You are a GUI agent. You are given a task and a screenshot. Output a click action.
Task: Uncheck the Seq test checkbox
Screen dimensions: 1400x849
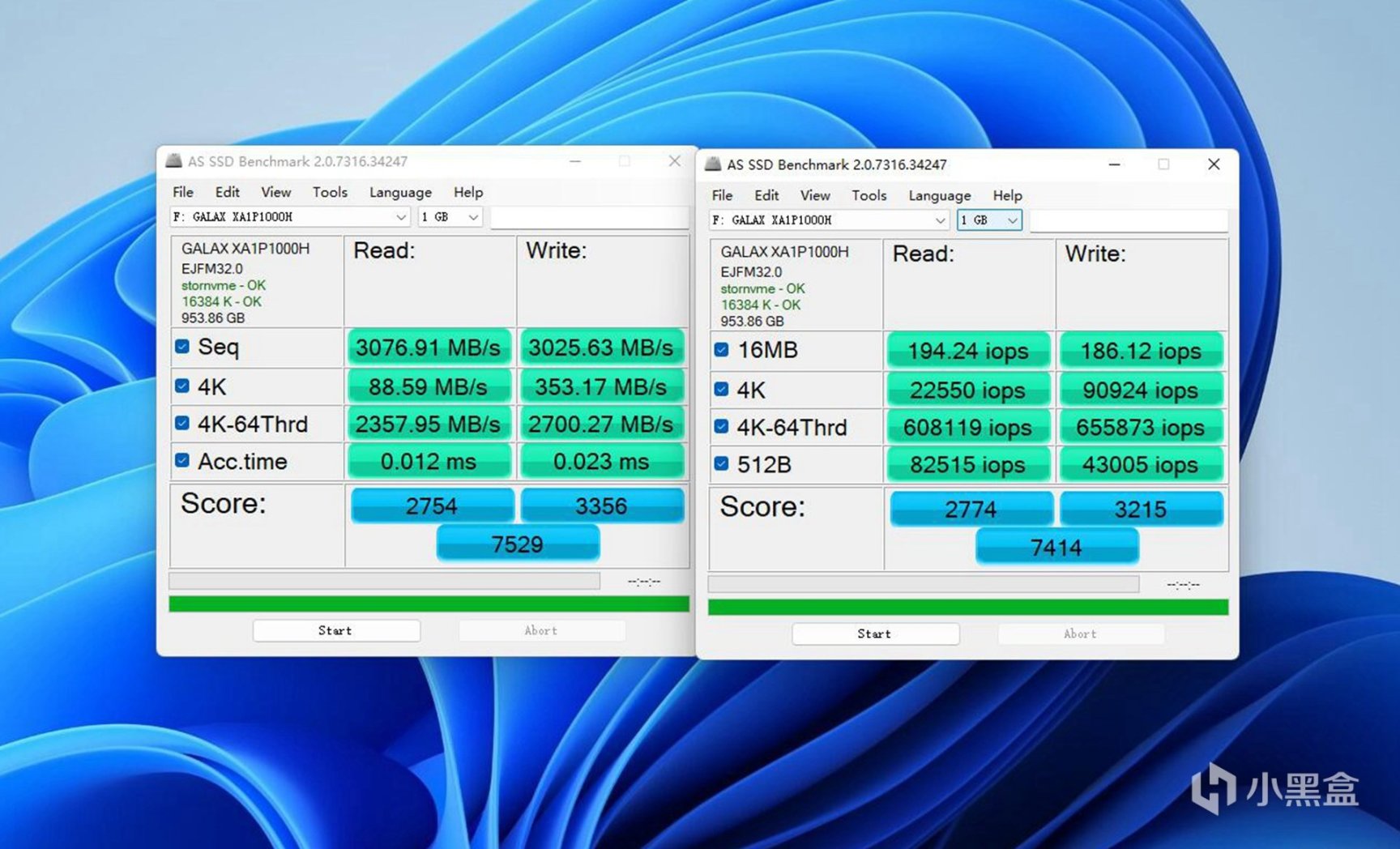[x=182, y=347]
